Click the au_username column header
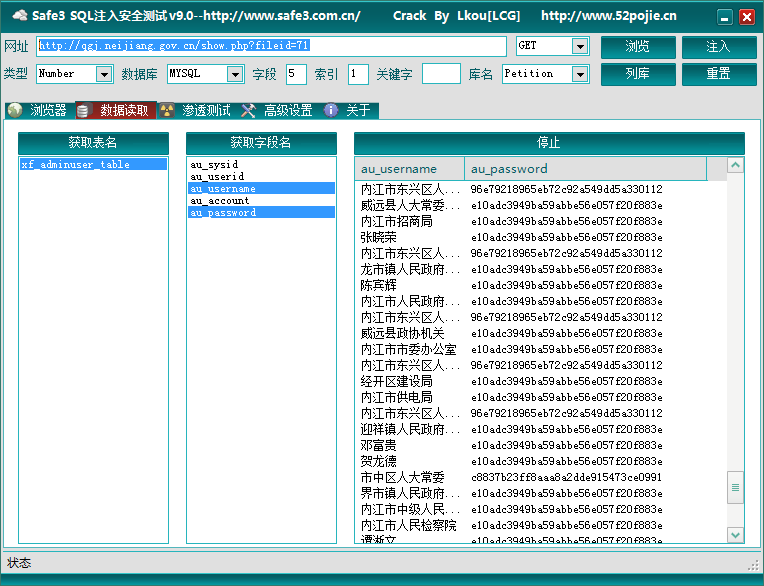Screen dimensions: 764x586 tap(410, 169)
